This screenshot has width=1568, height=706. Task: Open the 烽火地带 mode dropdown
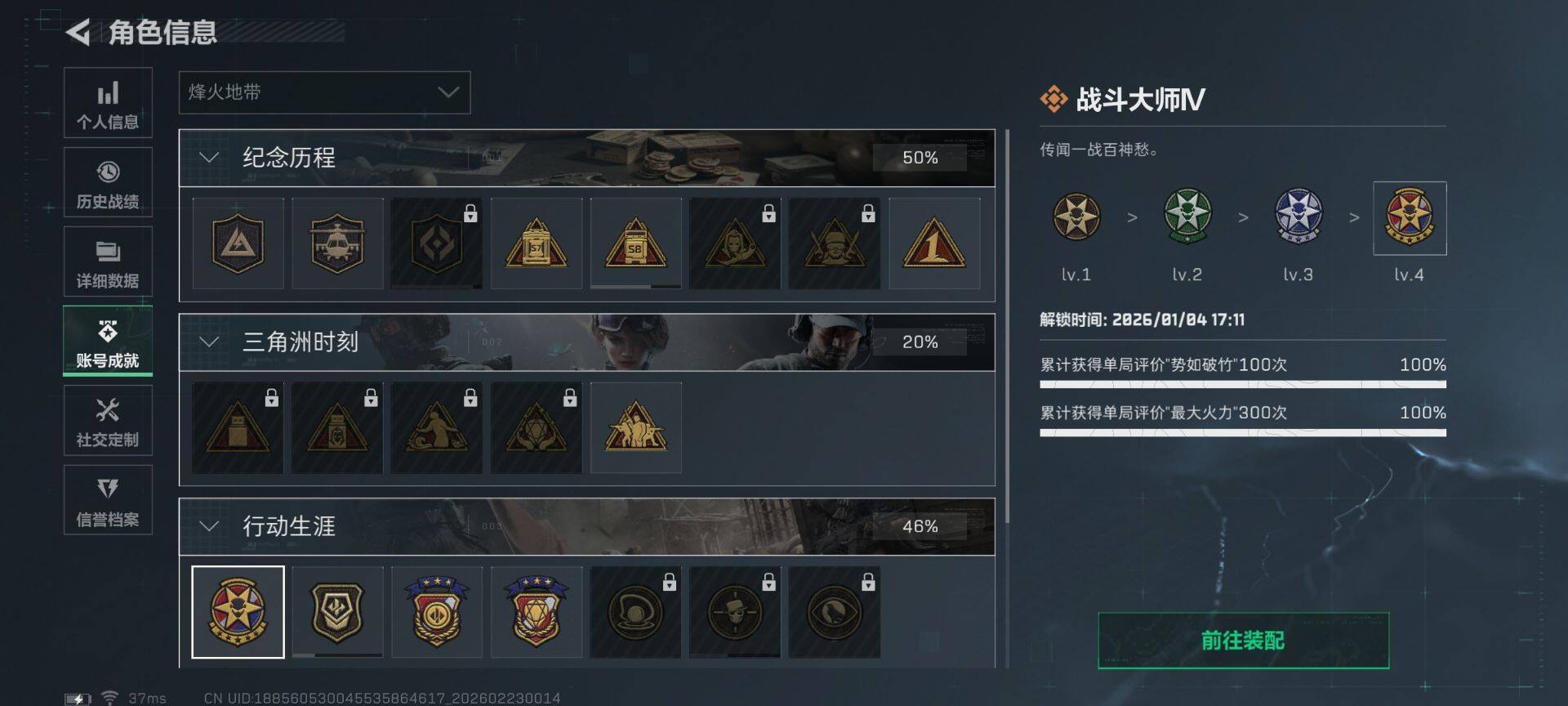click(324, 92)
